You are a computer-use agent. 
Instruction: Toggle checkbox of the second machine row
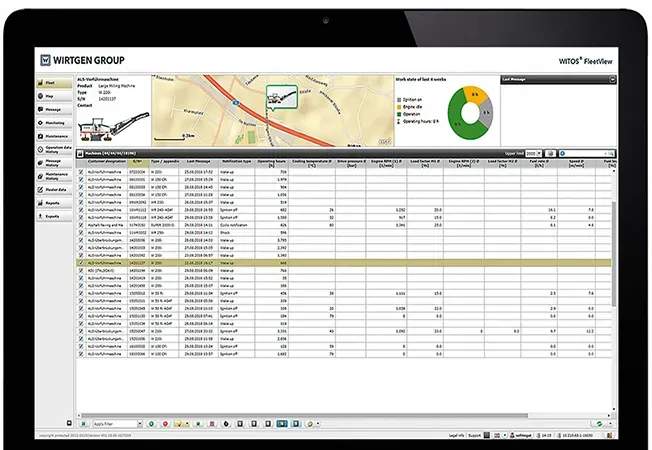tap(82, 179)
